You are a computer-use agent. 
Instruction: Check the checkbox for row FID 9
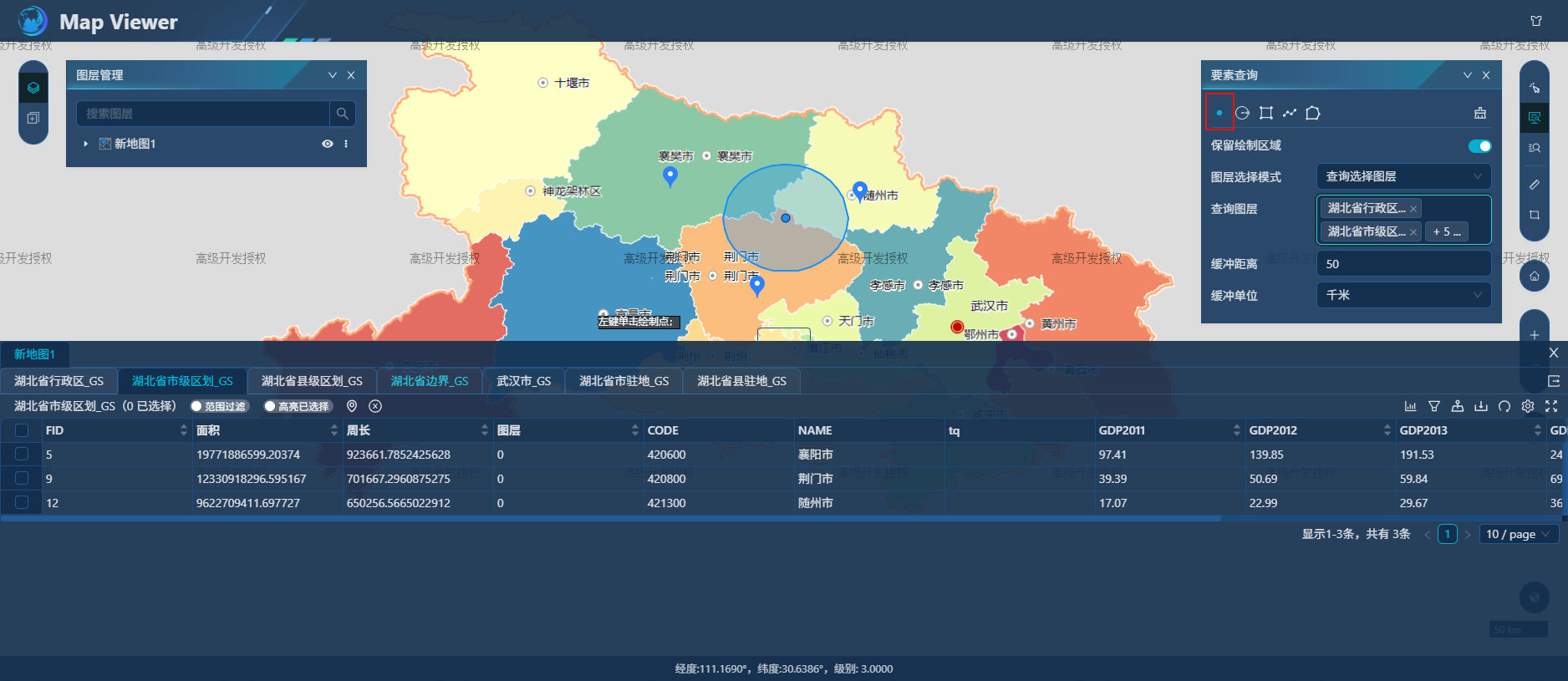tap(22, 479)
